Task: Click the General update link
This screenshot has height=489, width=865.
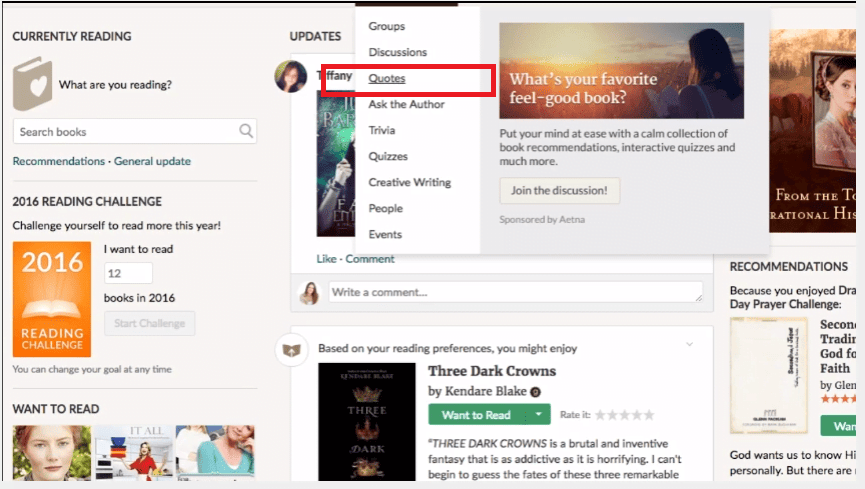Action: point(152,161)
